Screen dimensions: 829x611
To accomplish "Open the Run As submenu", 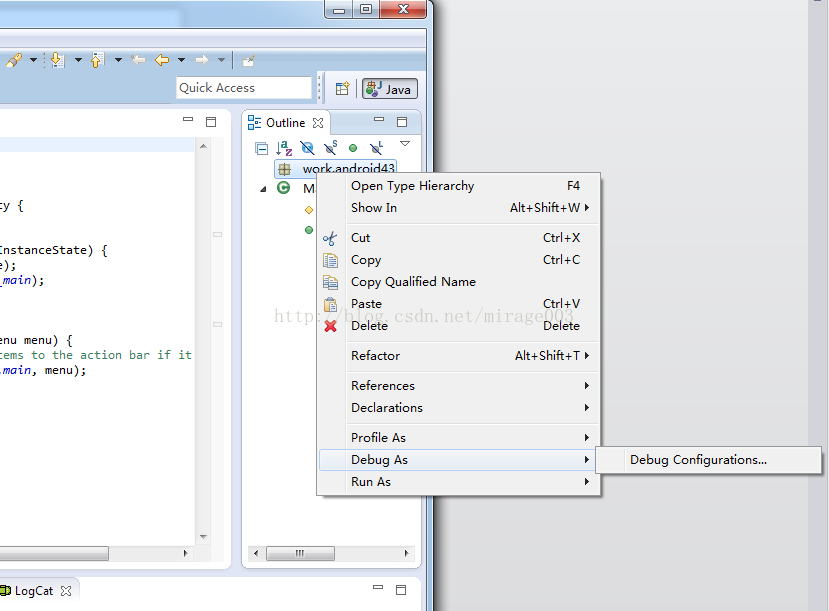I will [458, 482].
